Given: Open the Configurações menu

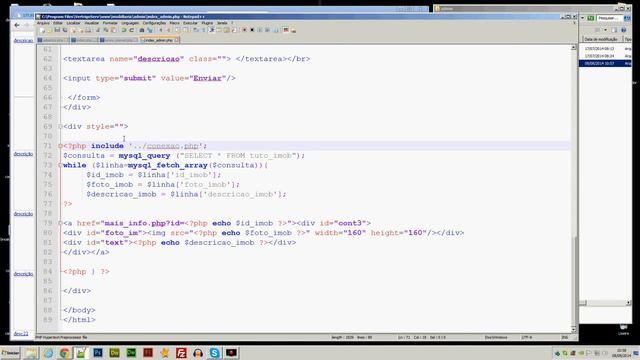Looking at the screenshot, I should coord(154,23).
